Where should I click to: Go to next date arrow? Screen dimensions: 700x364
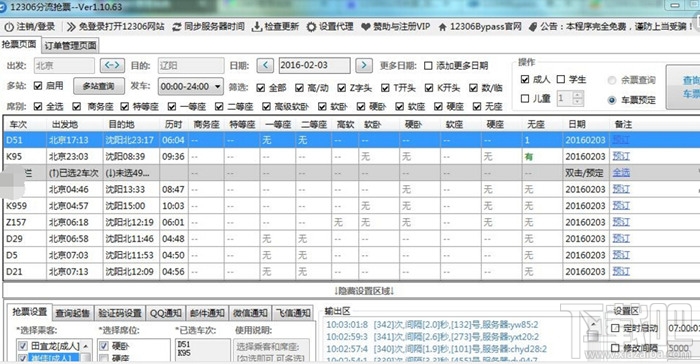364,66
